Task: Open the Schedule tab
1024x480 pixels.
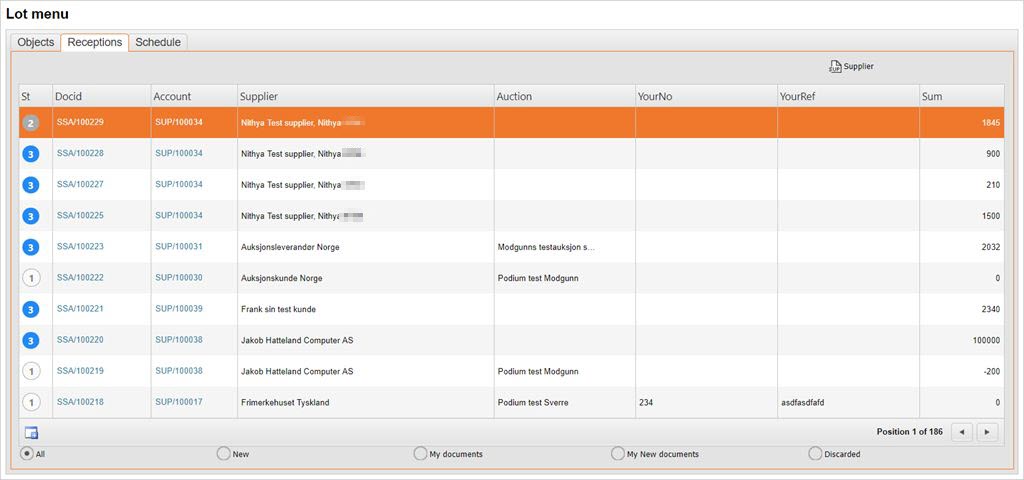Action: tap(158, 42)
